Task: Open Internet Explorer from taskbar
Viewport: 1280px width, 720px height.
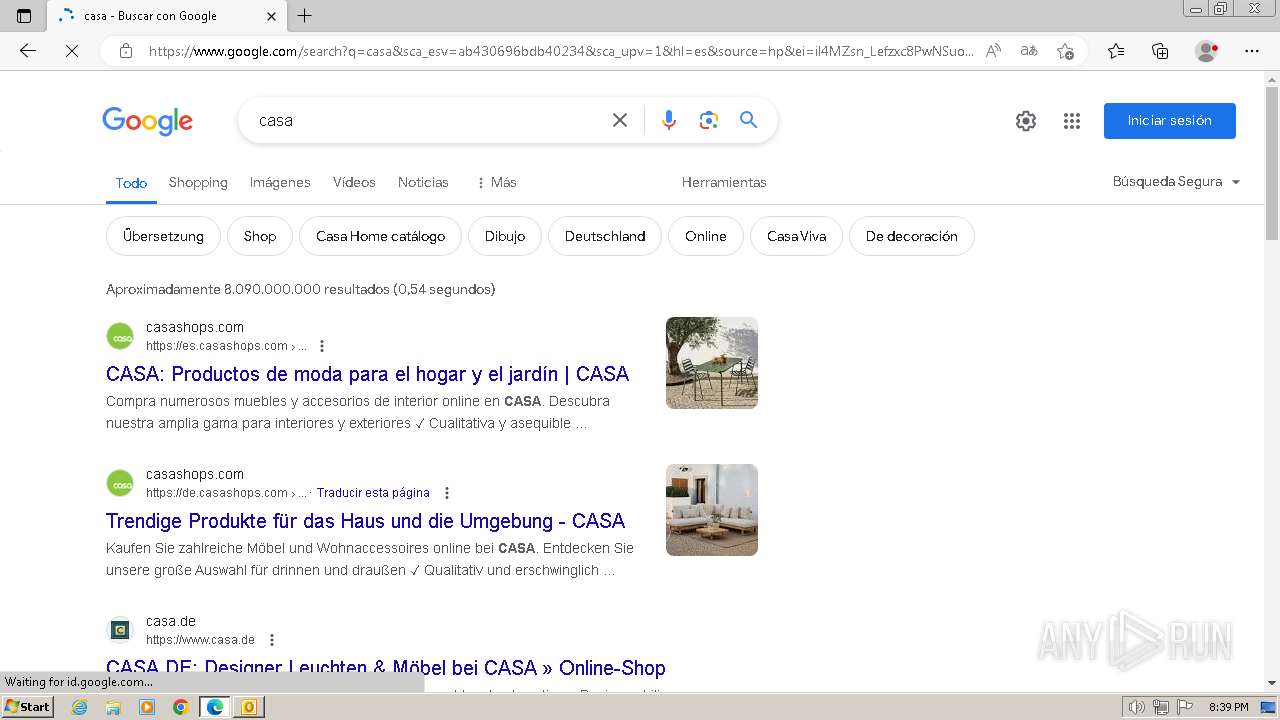Action: tap(80, 707)
